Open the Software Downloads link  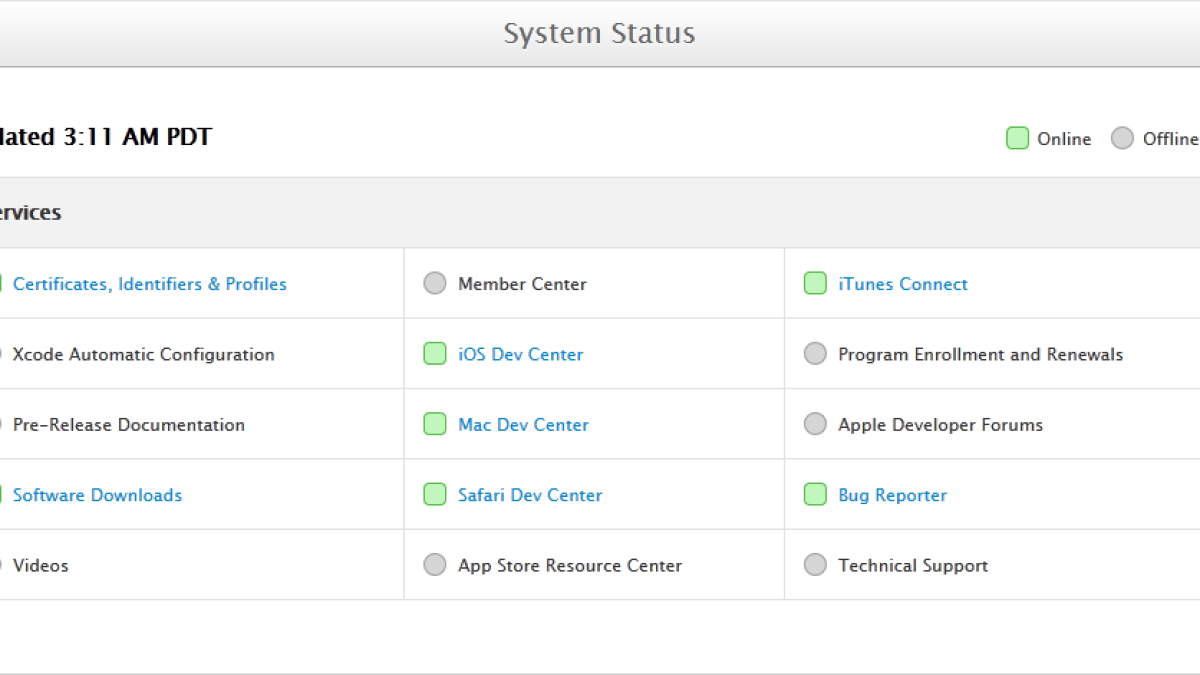coord(97,495)
